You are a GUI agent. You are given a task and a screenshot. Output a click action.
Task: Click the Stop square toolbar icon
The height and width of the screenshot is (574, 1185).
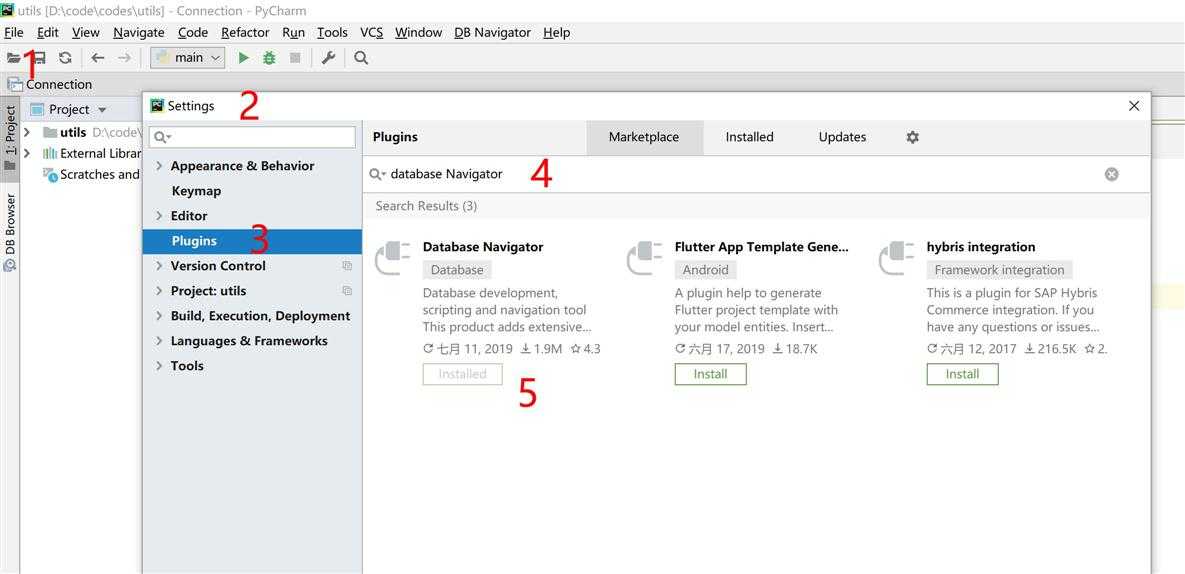tap(295, 57)
